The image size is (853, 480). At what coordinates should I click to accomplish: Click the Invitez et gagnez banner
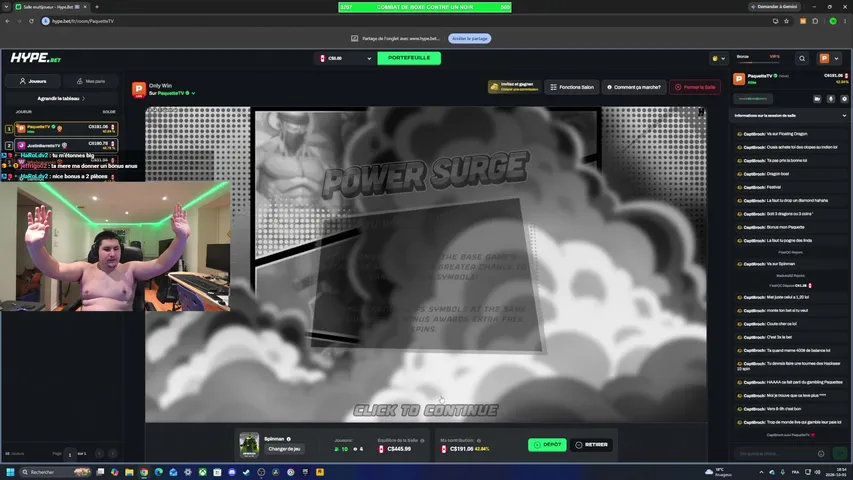tap(514, 87)
